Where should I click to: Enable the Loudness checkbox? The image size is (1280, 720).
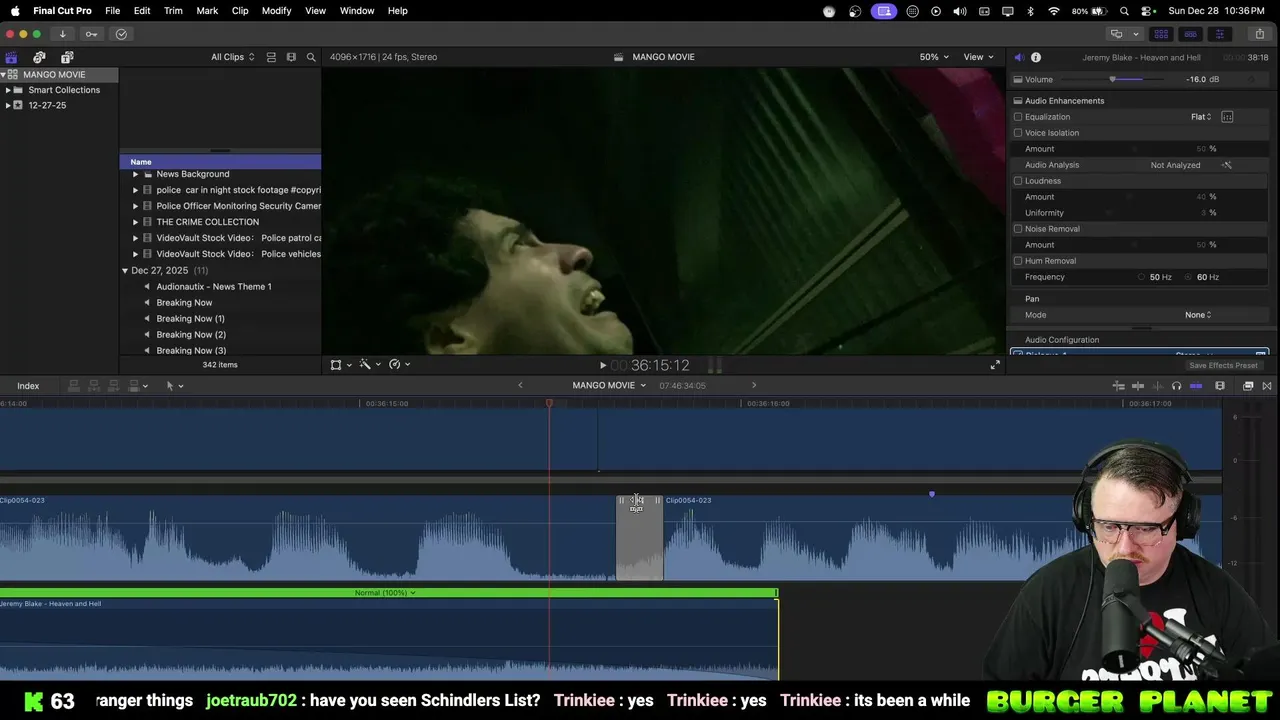pyautogui.click(x=1018, y=181)
